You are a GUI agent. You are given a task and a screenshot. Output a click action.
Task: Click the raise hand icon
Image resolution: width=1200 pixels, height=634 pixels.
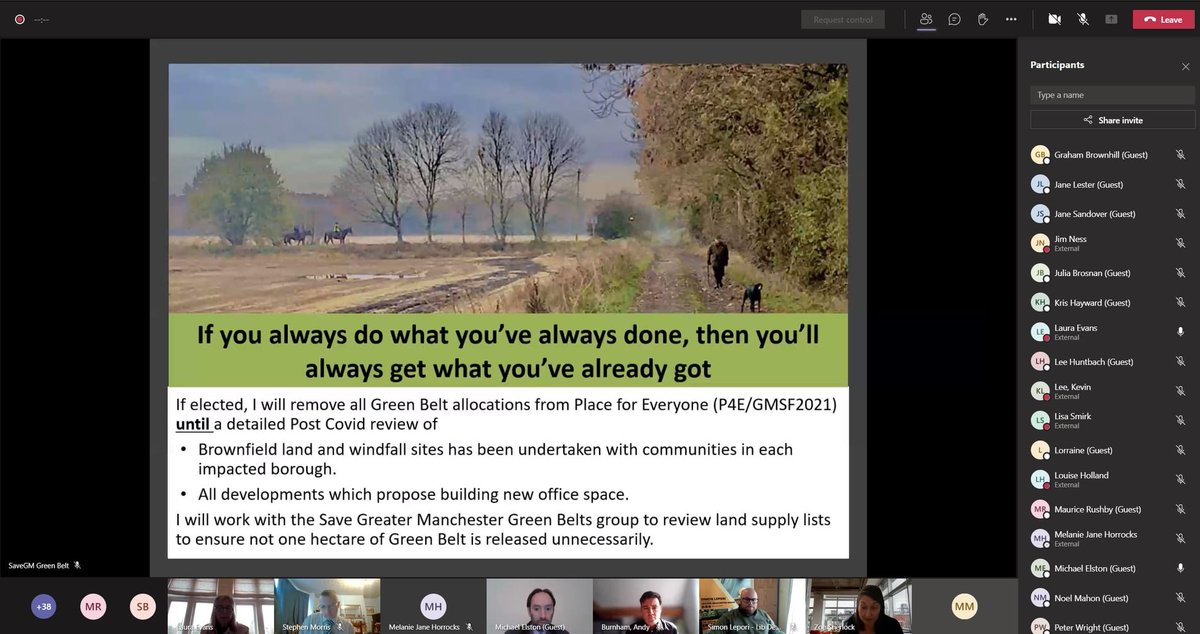[x=983, y=19]
